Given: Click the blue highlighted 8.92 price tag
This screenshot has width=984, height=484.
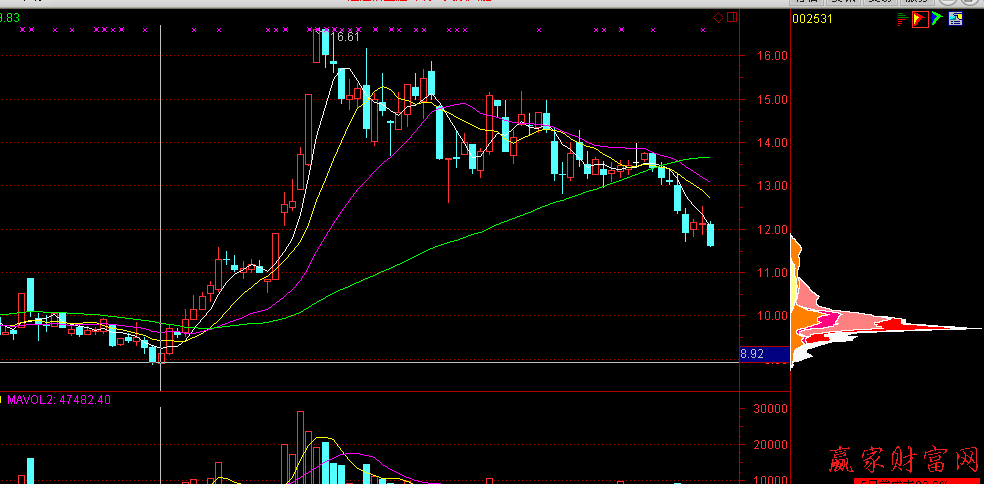Looking at the screenshot, I should coord(752,353).
